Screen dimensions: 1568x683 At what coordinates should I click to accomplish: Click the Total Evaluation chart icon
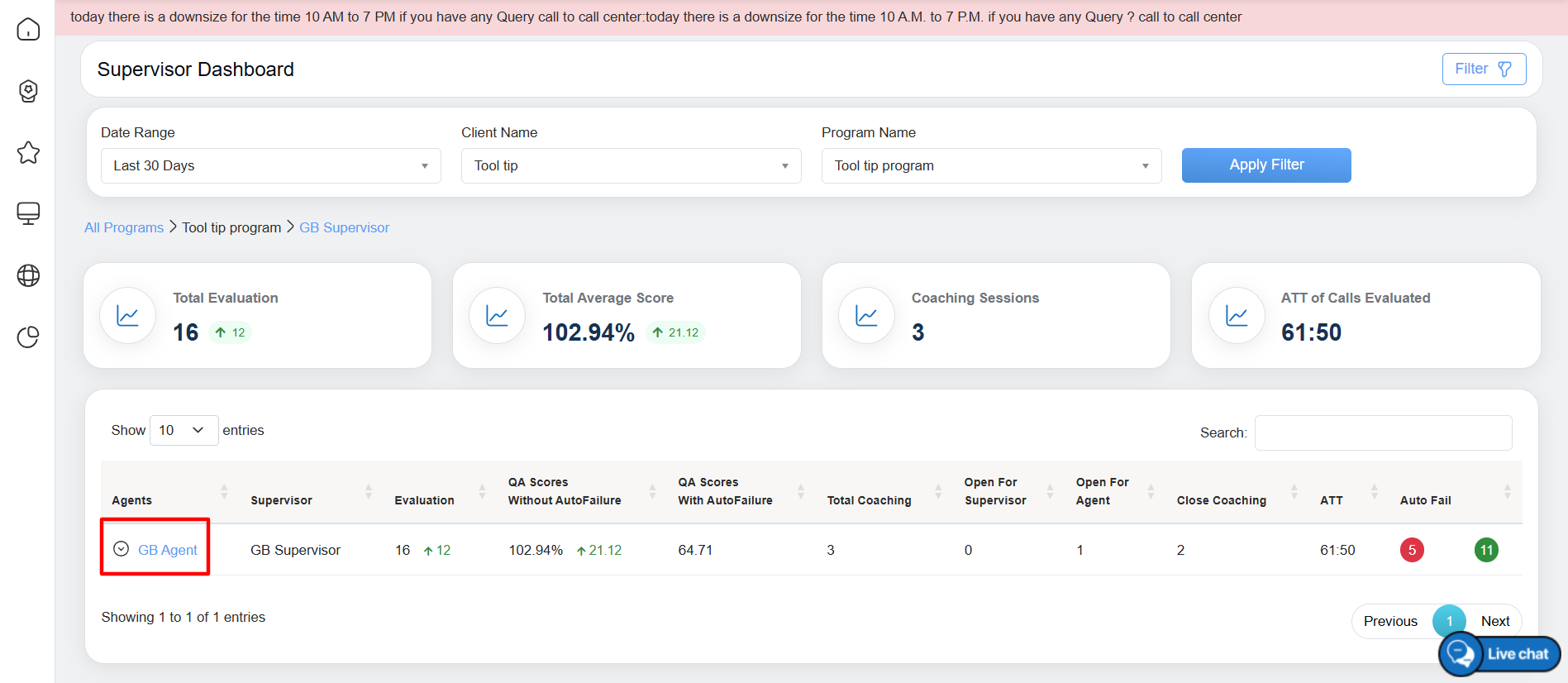tap(127, 316)
